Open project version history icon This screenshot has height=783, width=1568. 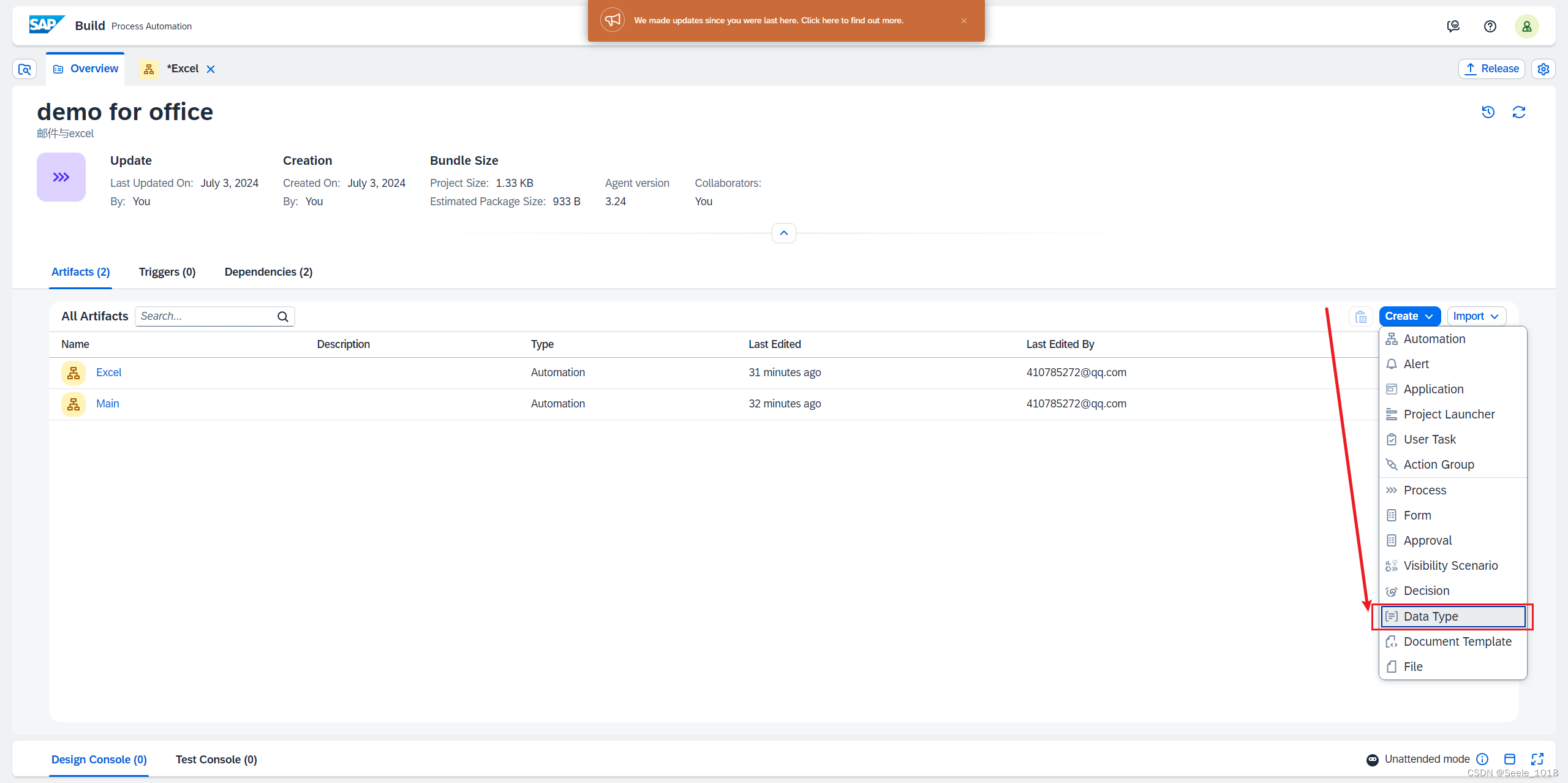[x=1488, y=112]
